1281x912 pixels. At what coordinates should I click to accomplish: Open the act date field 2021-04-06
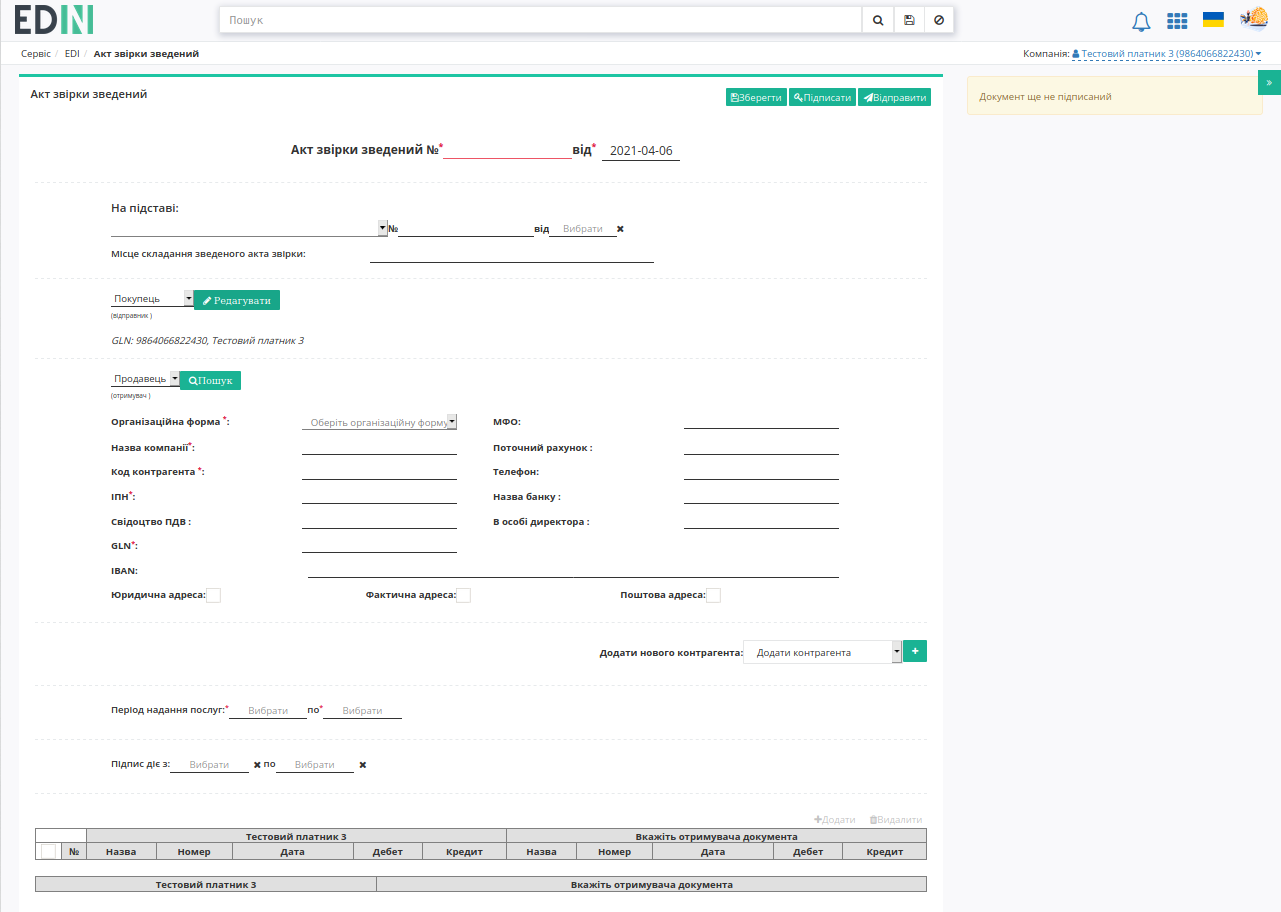pyautogui.click(x=641, y=151)
